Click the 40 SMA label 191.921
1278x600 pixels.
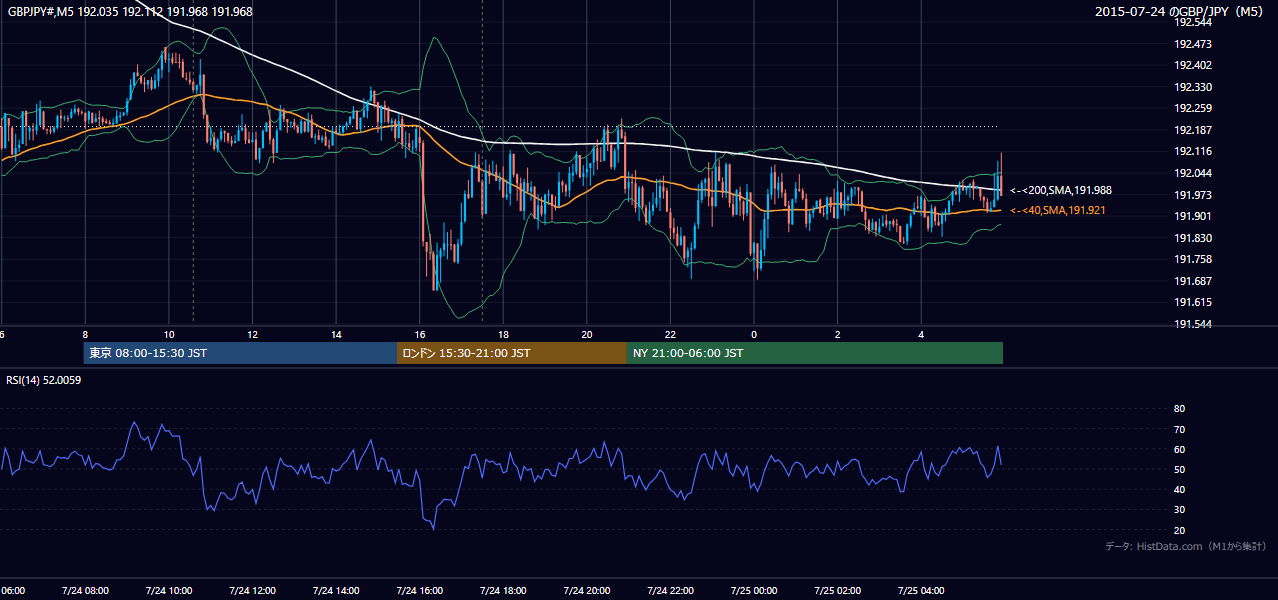point(1058,210)
